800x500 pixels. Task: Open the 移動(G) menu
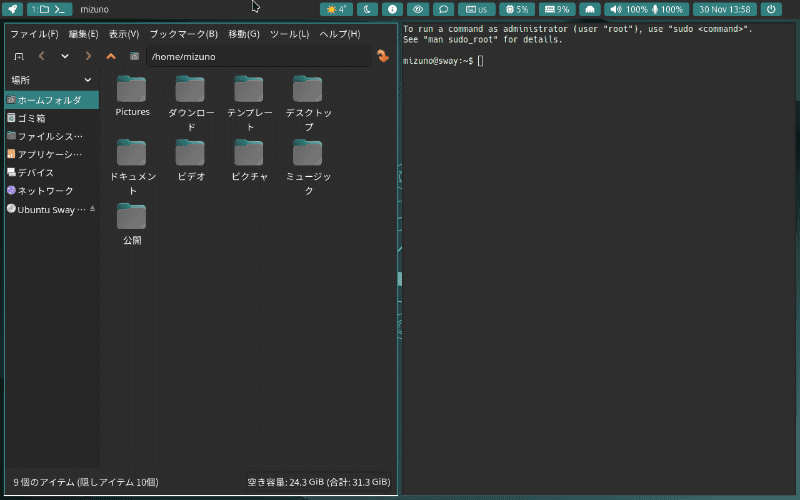click(x=244, y=34)
